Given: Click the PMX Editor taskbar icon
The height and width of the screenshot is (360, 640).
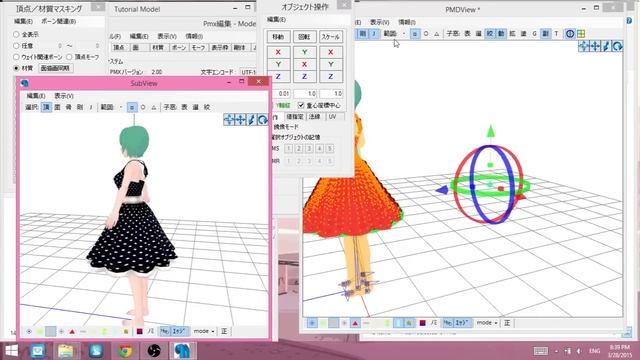Looking at the screenshot, I should [182, 351].
